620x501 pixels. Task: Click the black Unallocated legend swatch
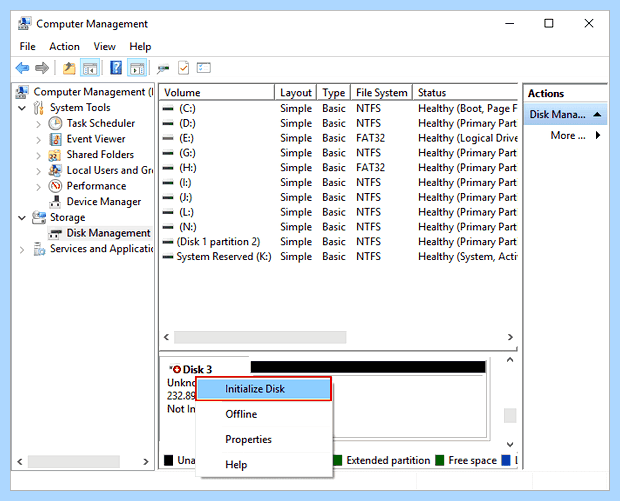(x=168, y=460)
